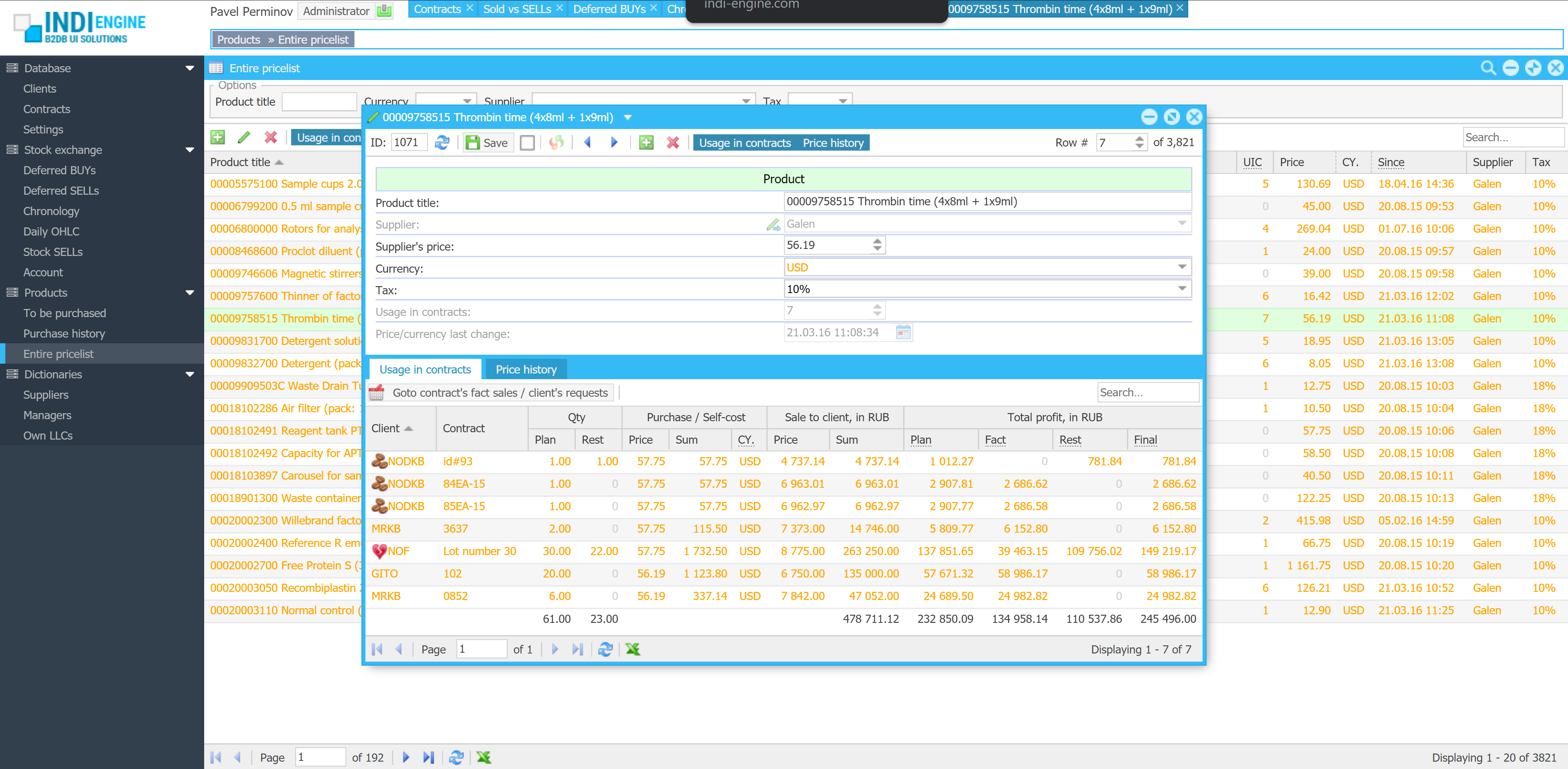Image resolution: width=1568 pixels, height=769 pixels.
Task: Click Goto contract's fact sales button
Action: point(499,392)
